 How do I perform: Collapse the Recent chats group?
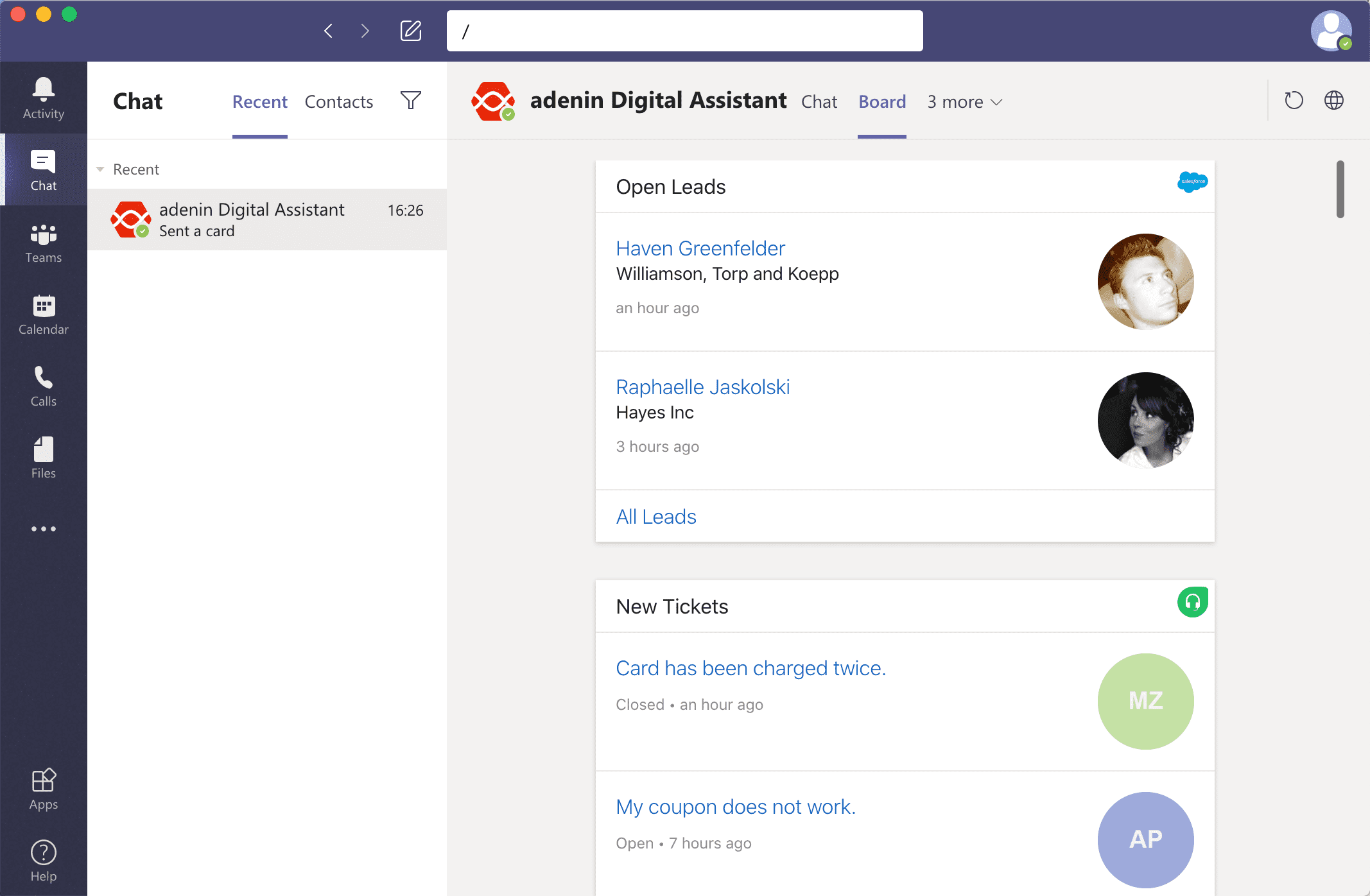pyautogui.click(x=100, y=169)
